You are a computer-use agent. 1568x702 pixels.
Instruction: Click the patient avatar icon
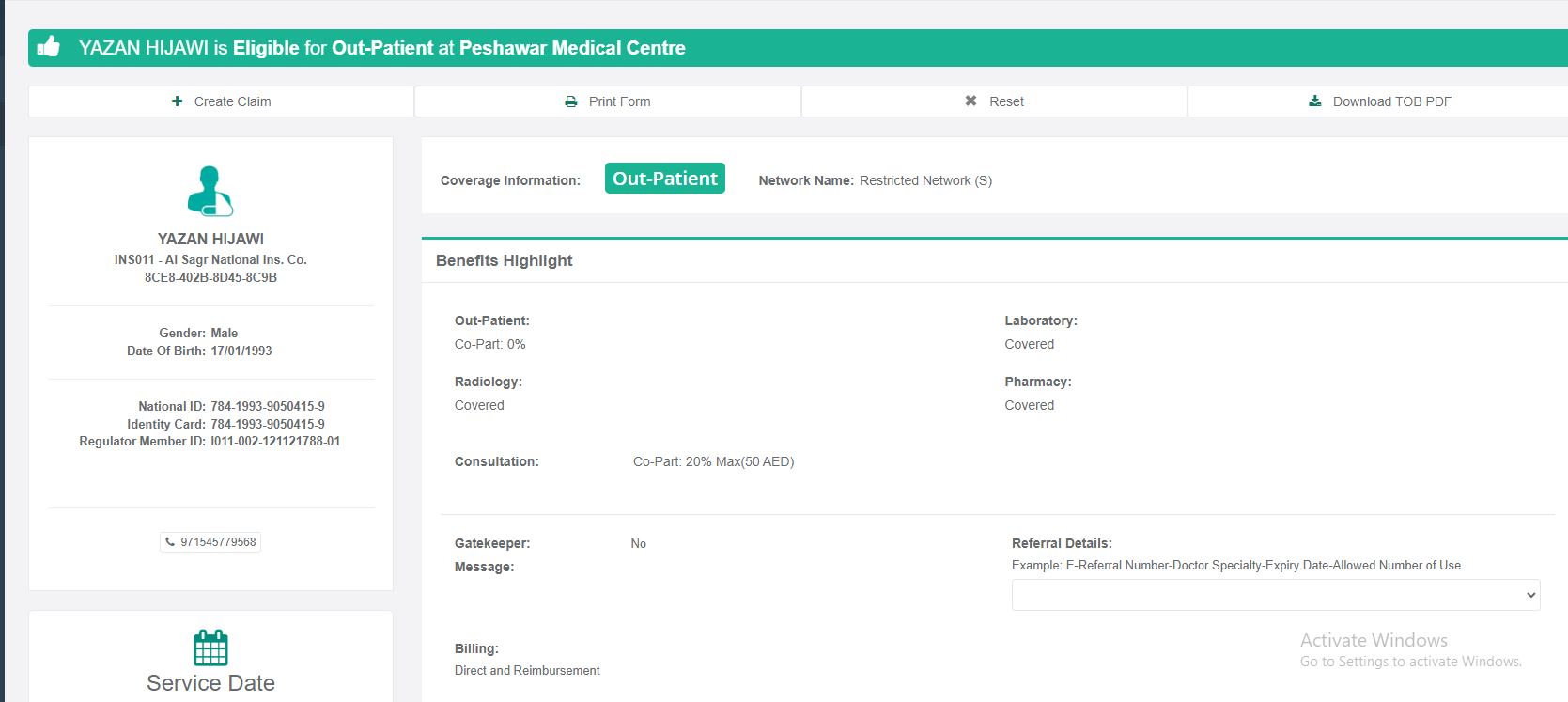[210, 191]
